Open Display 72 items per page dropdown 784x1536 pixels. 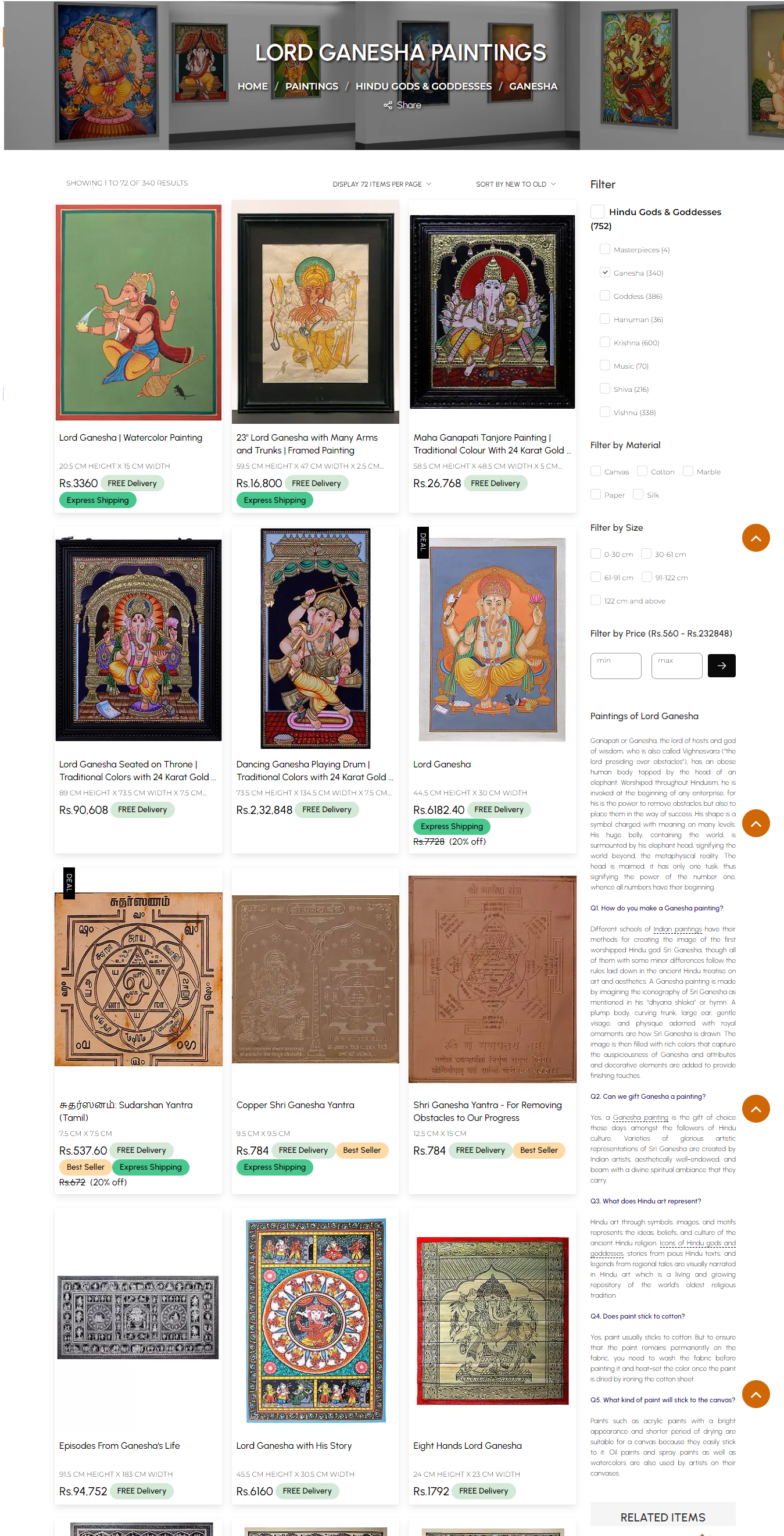click(382, 184)
